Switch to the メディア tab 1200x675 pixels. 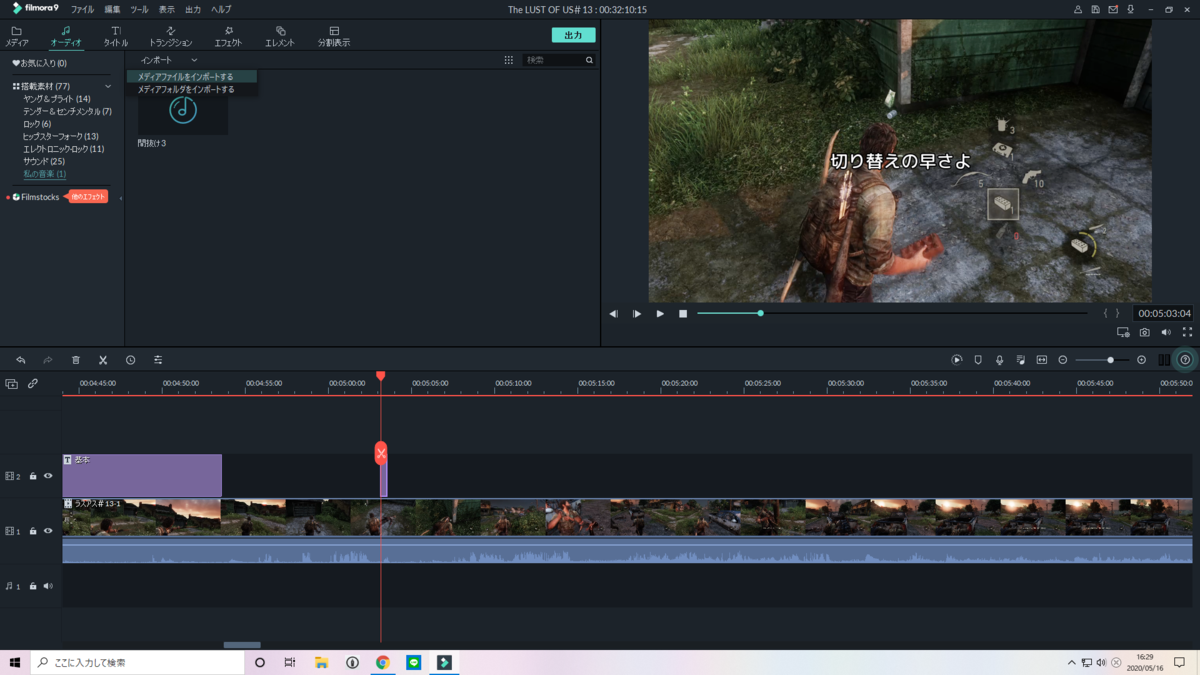coord(17,37)
